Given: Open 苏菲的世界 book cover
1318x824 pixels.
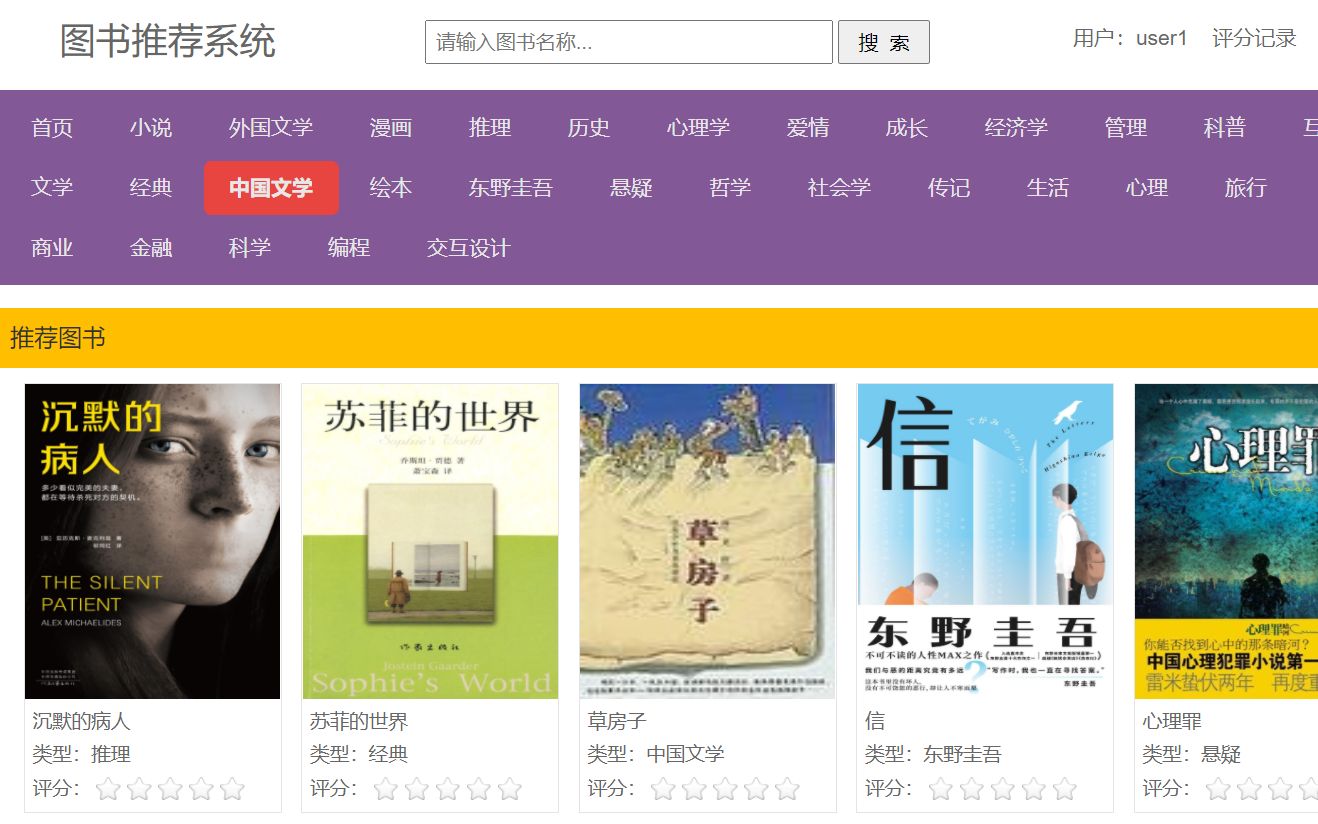Looking at the screenshot, I should pos(430,541).
